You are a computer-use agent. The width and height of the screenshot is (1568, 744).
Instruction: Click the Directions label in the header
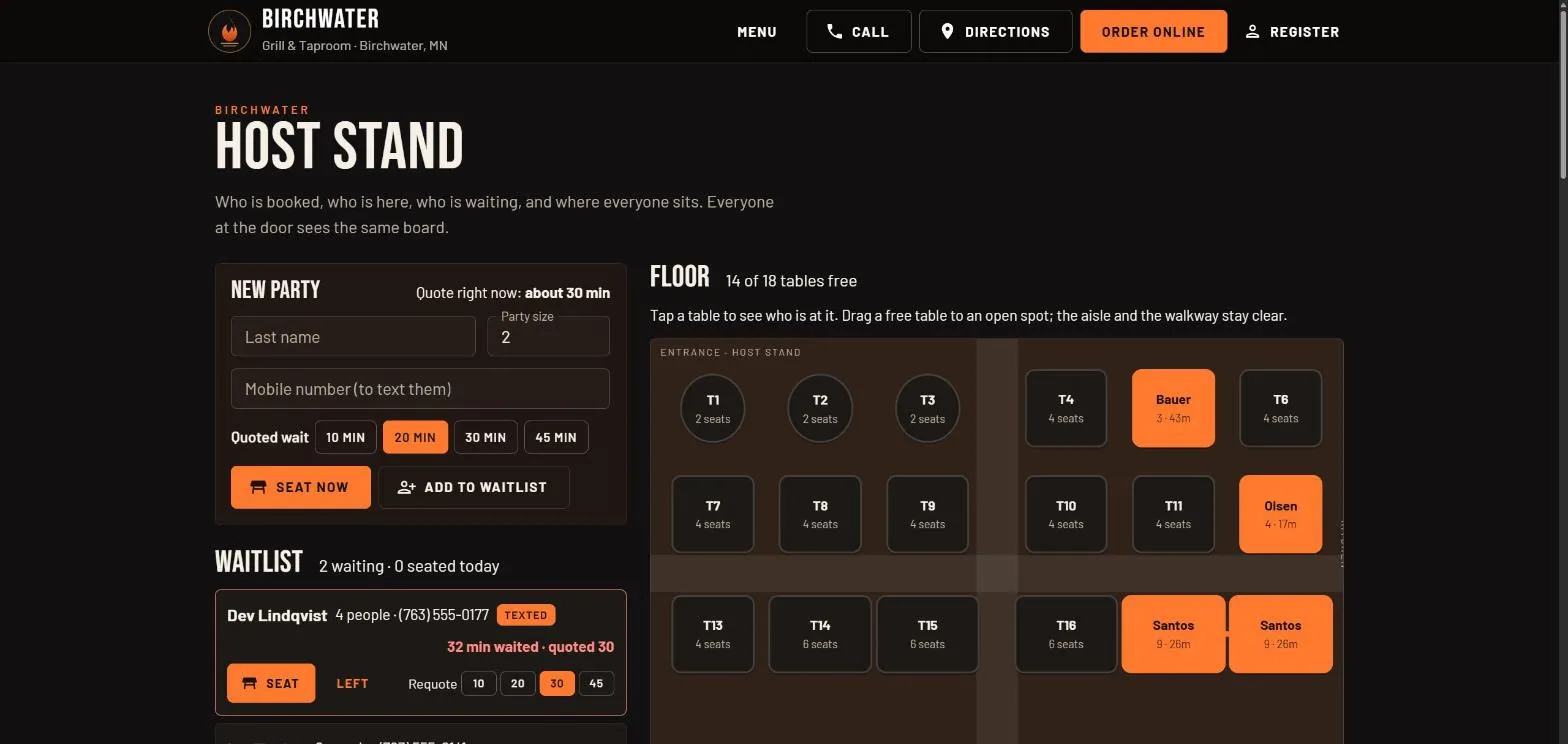(x=1007, y=32)
